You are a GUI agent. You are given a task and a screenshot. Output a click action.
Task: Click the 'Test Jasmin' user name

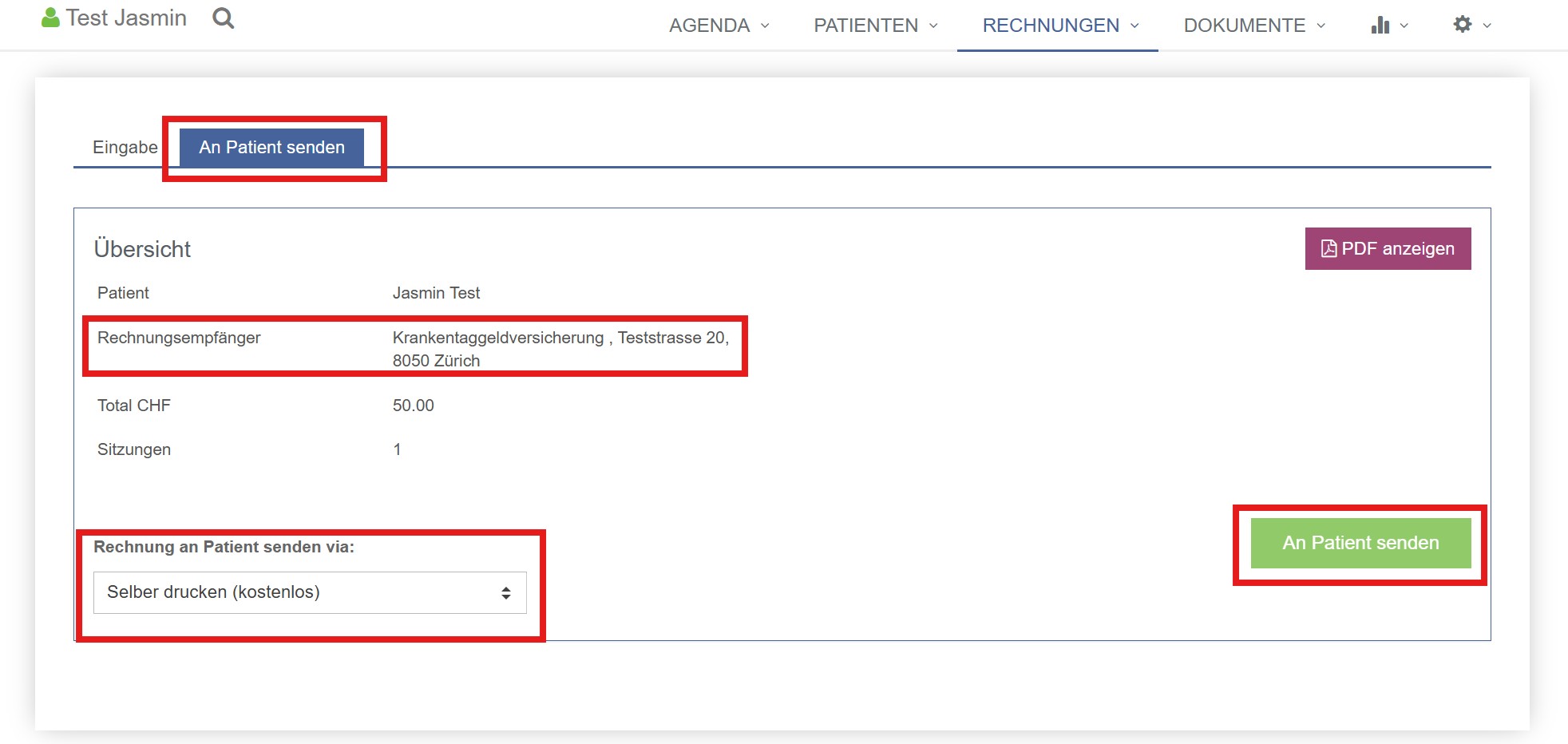pos(126,18)
